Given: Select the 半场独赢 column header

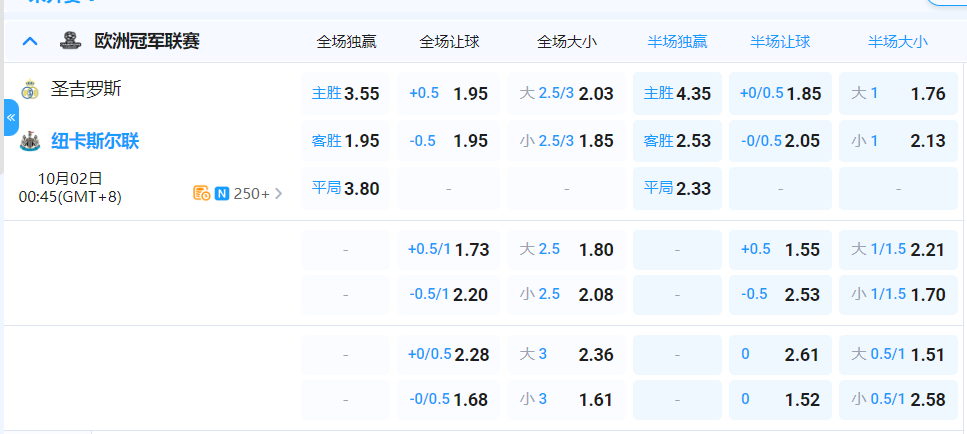Looking at the screenshot, I should point(677,42).
